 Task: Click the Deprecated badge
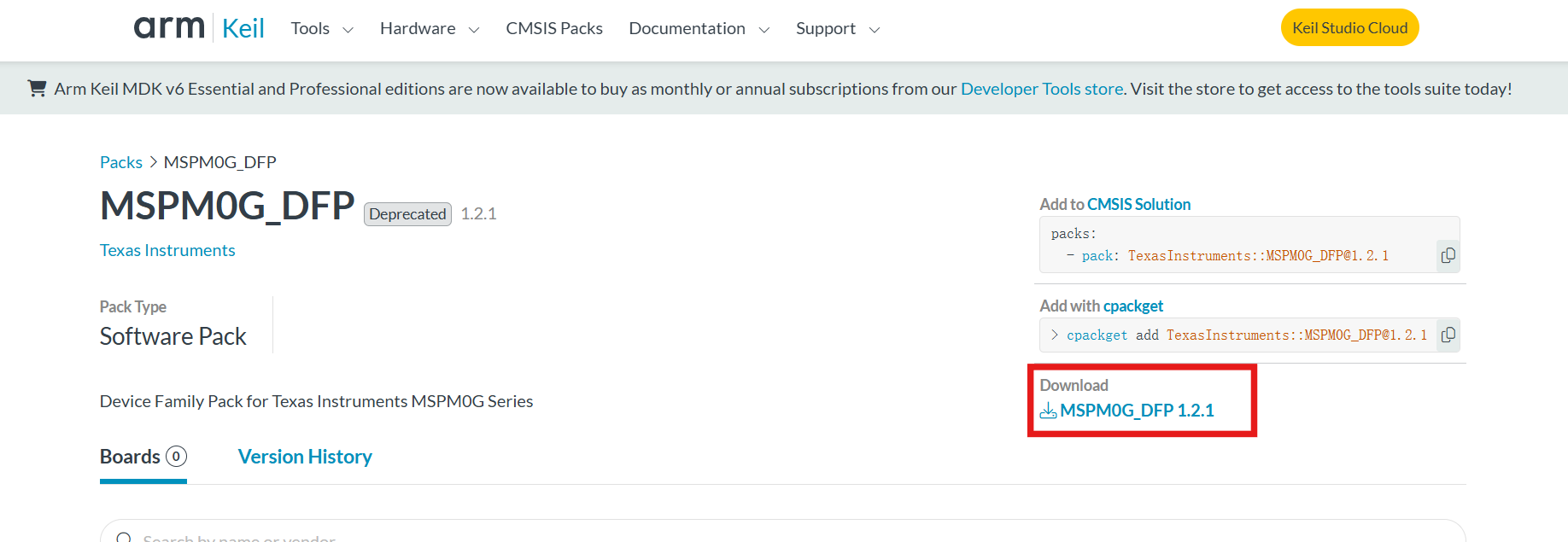pos(407,213)
